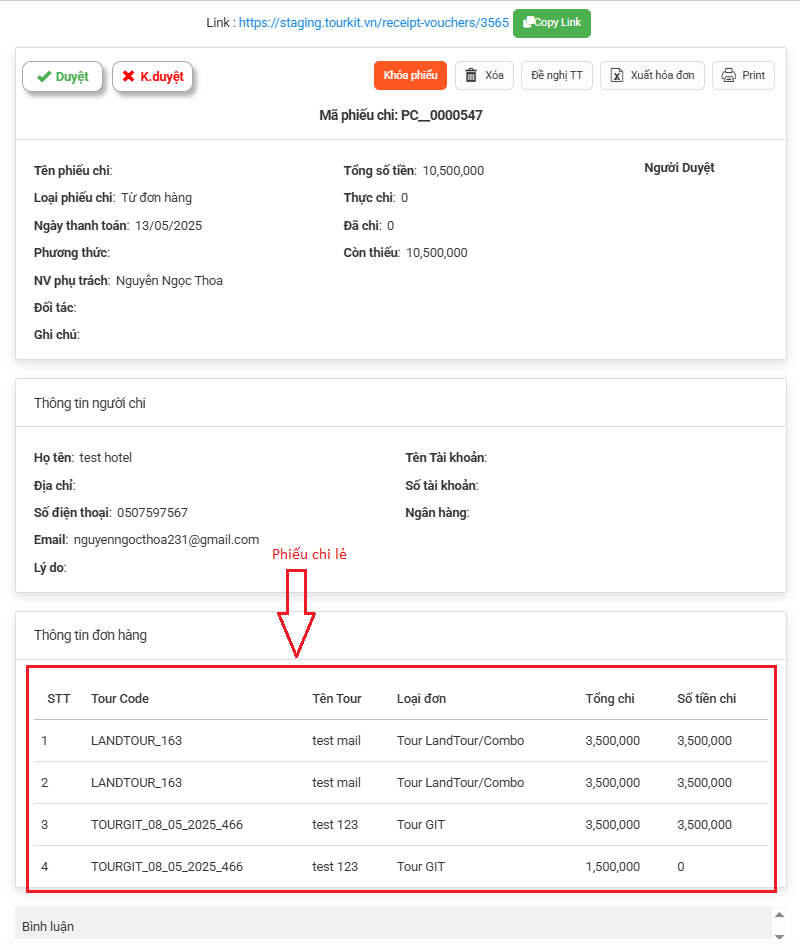This screenshot has height=950, width=800.
Task: Click TOURGIT_08_05_2025_466 in row 4
Action: 167,866
